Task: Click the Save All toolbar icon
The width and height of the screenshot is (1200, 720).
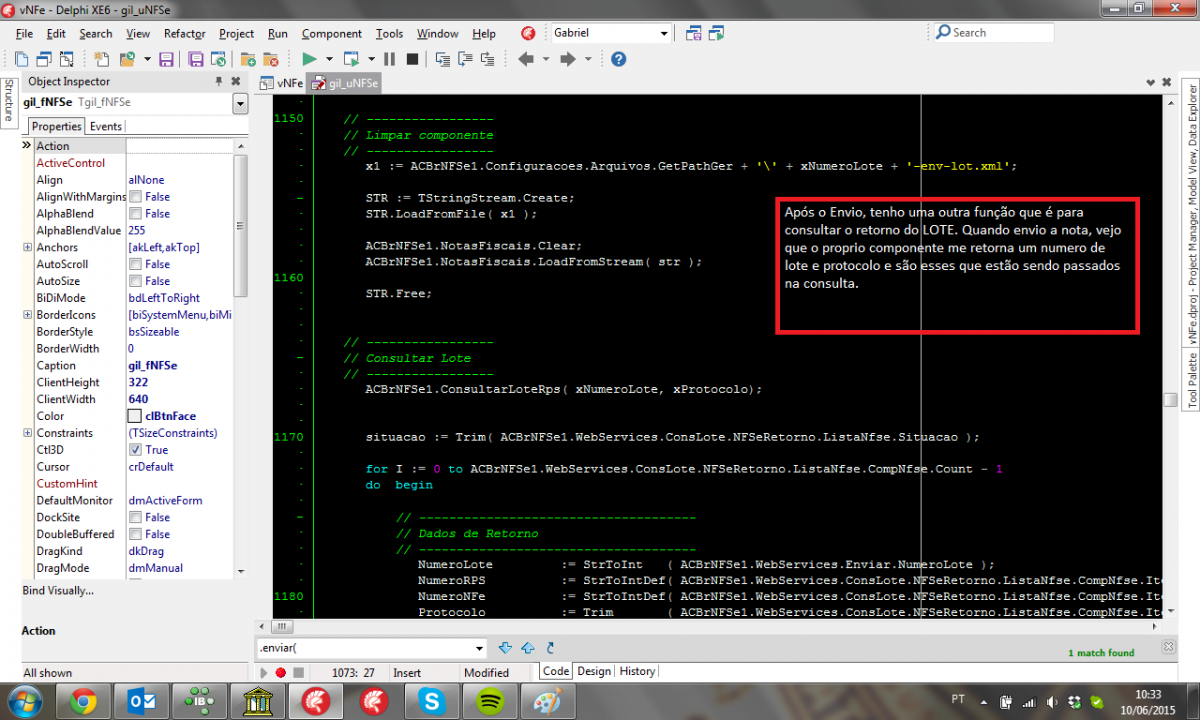Action: (x=196, y=59)
